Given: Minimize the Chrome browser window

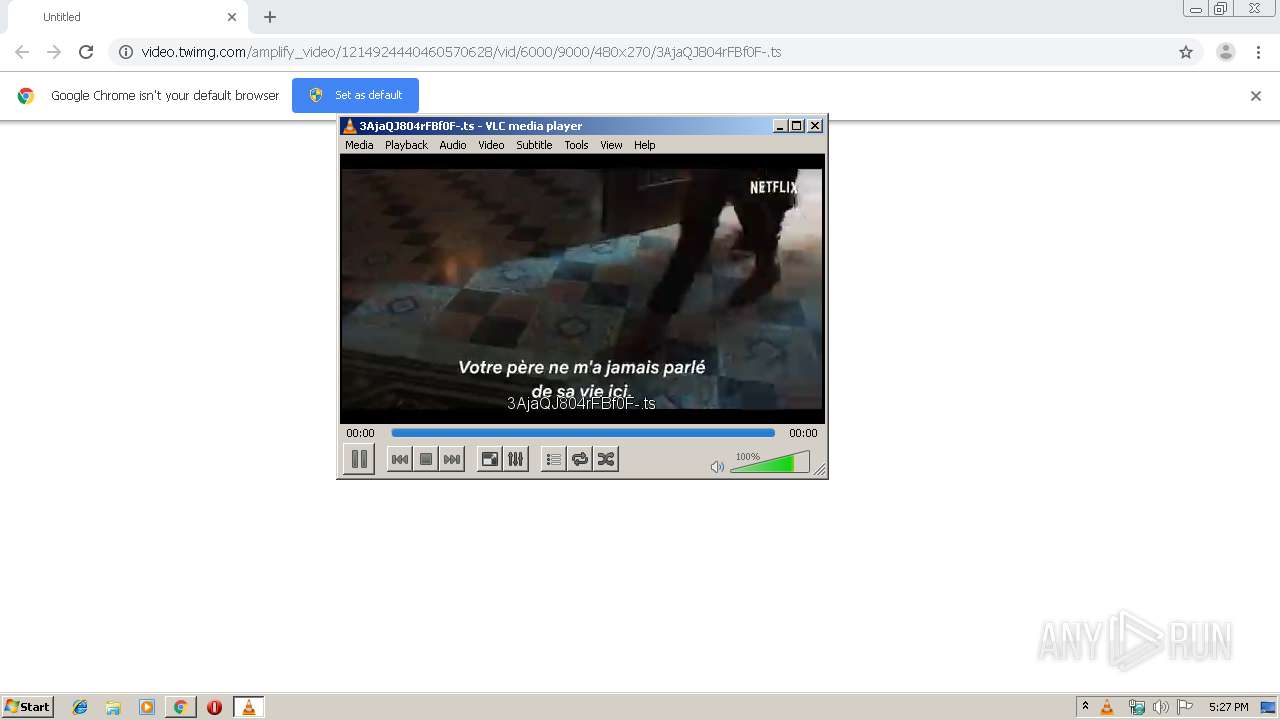Looking at the screenshot, I should point(1196,9).
